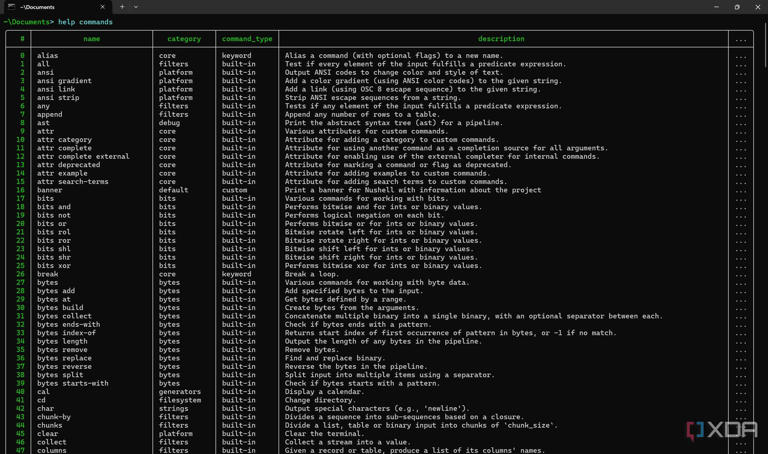Image resolution: width=768 pixels, height=454 pixels.
Task: Open a new terminal tab
Action: [x=122, y=7]
